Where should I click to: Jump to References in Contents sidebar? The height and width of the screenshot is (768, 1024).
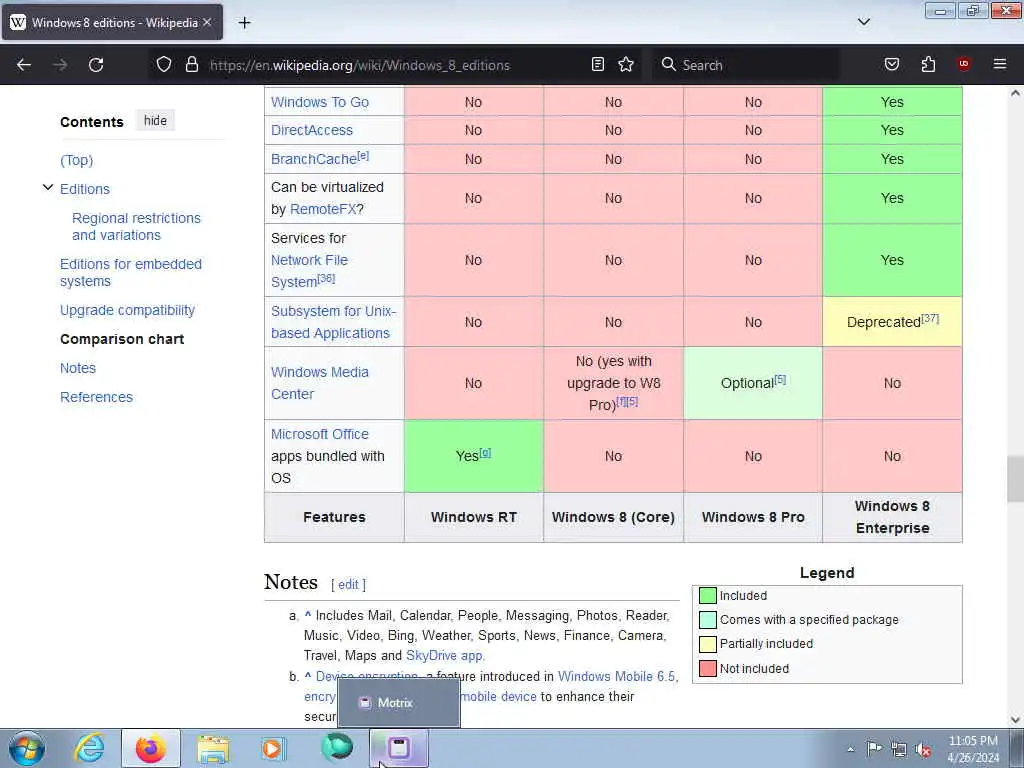97,397
